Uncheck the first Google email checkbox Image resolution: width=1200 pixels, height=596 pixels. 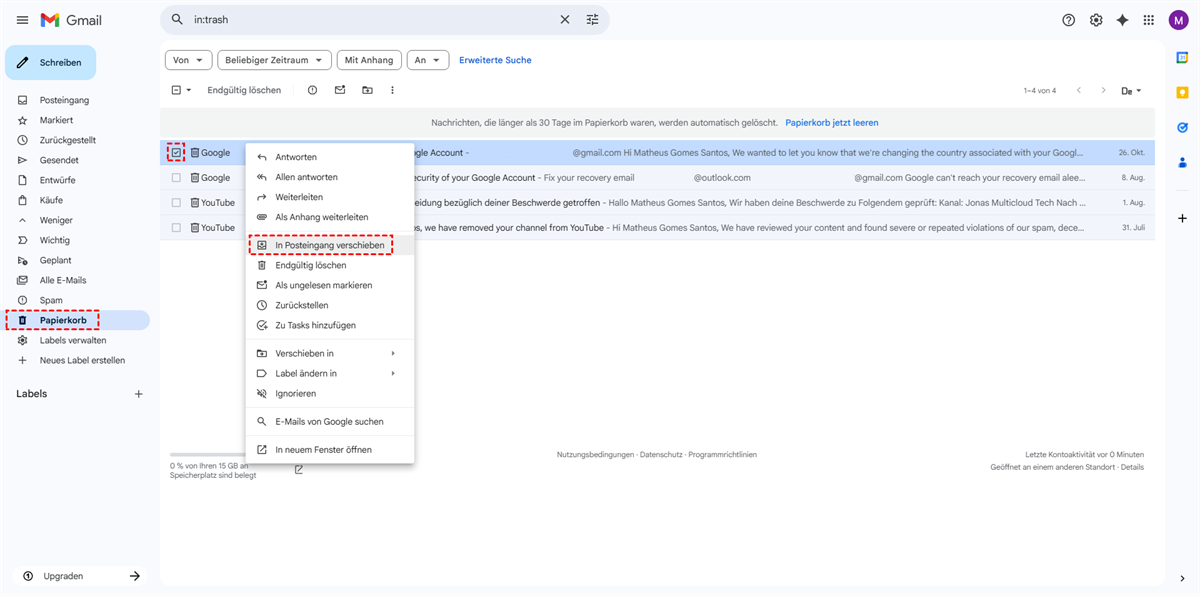click(x=176, y=153)
